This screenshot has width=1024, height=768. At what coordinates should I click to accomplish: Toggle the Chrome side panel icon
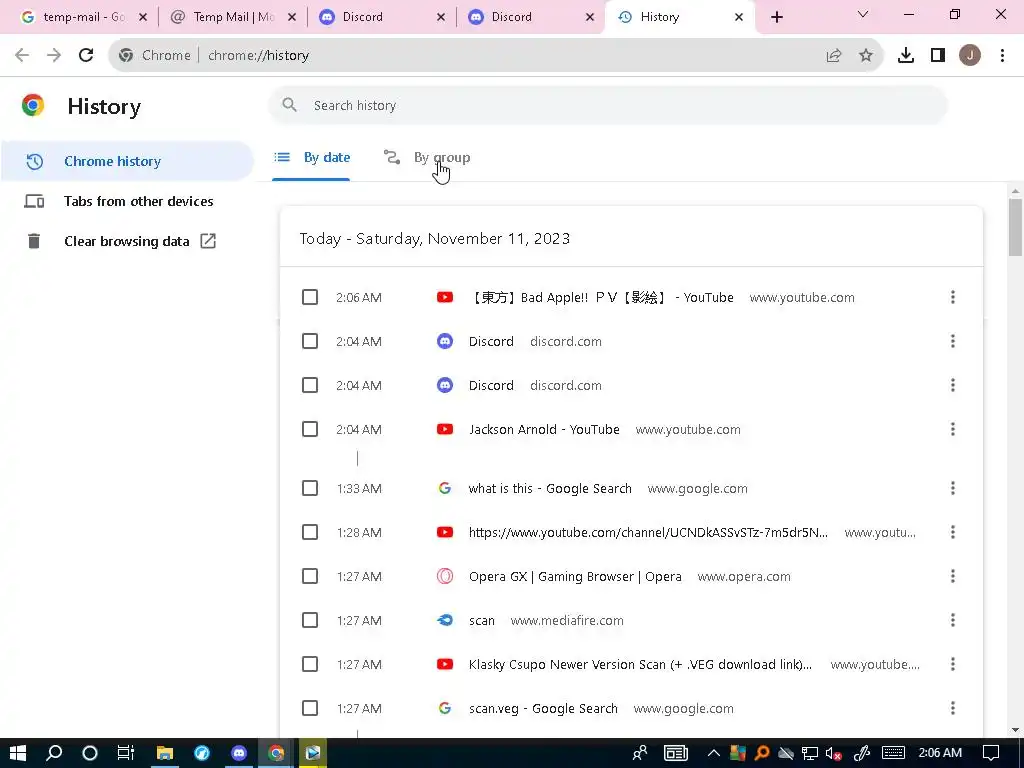pyautogui.click(x=938, y=56)
